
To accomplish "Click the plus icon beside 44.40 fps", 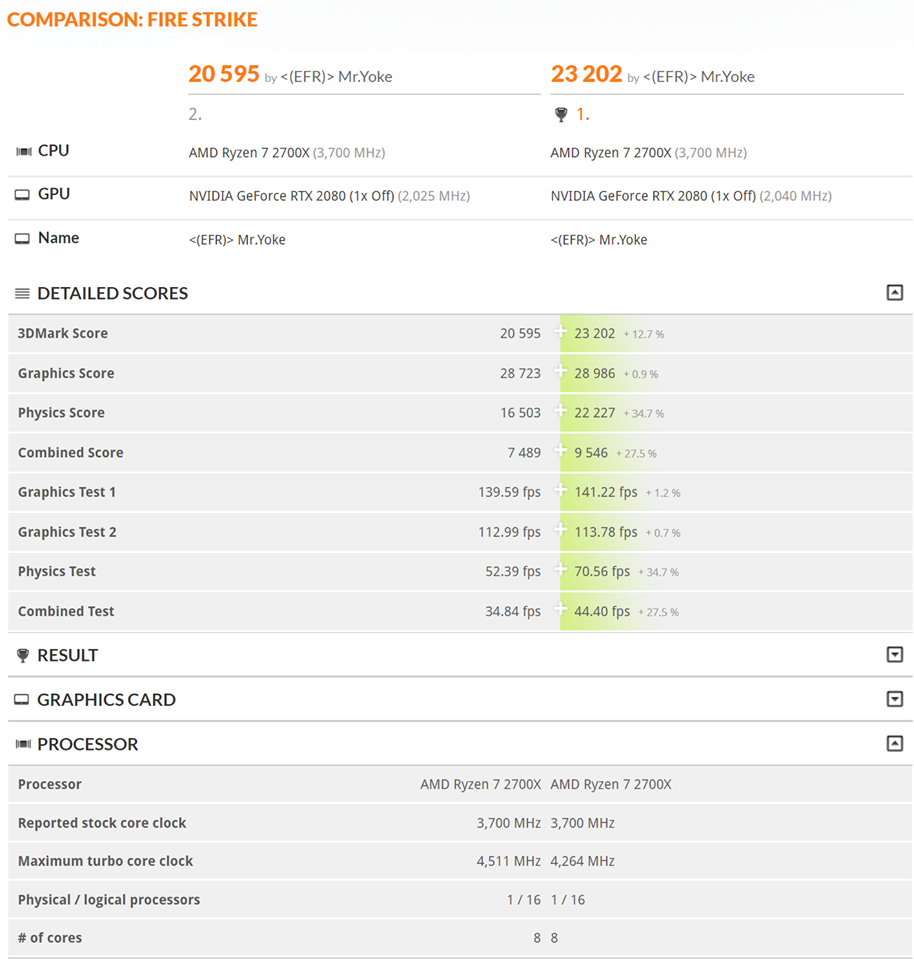I will (560, 609).
